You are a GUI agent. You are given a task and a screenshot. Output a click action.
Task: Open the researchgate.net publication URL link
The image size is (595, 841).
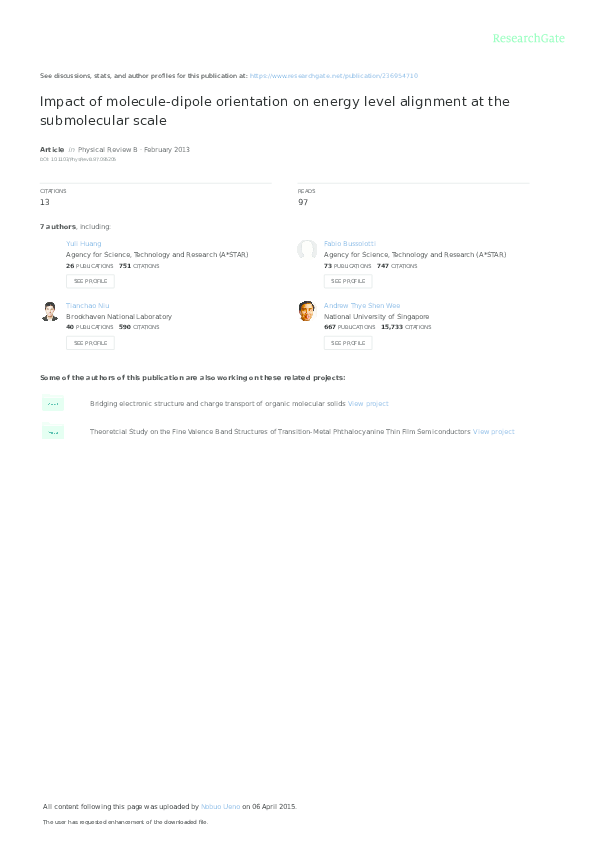(334, 76)
